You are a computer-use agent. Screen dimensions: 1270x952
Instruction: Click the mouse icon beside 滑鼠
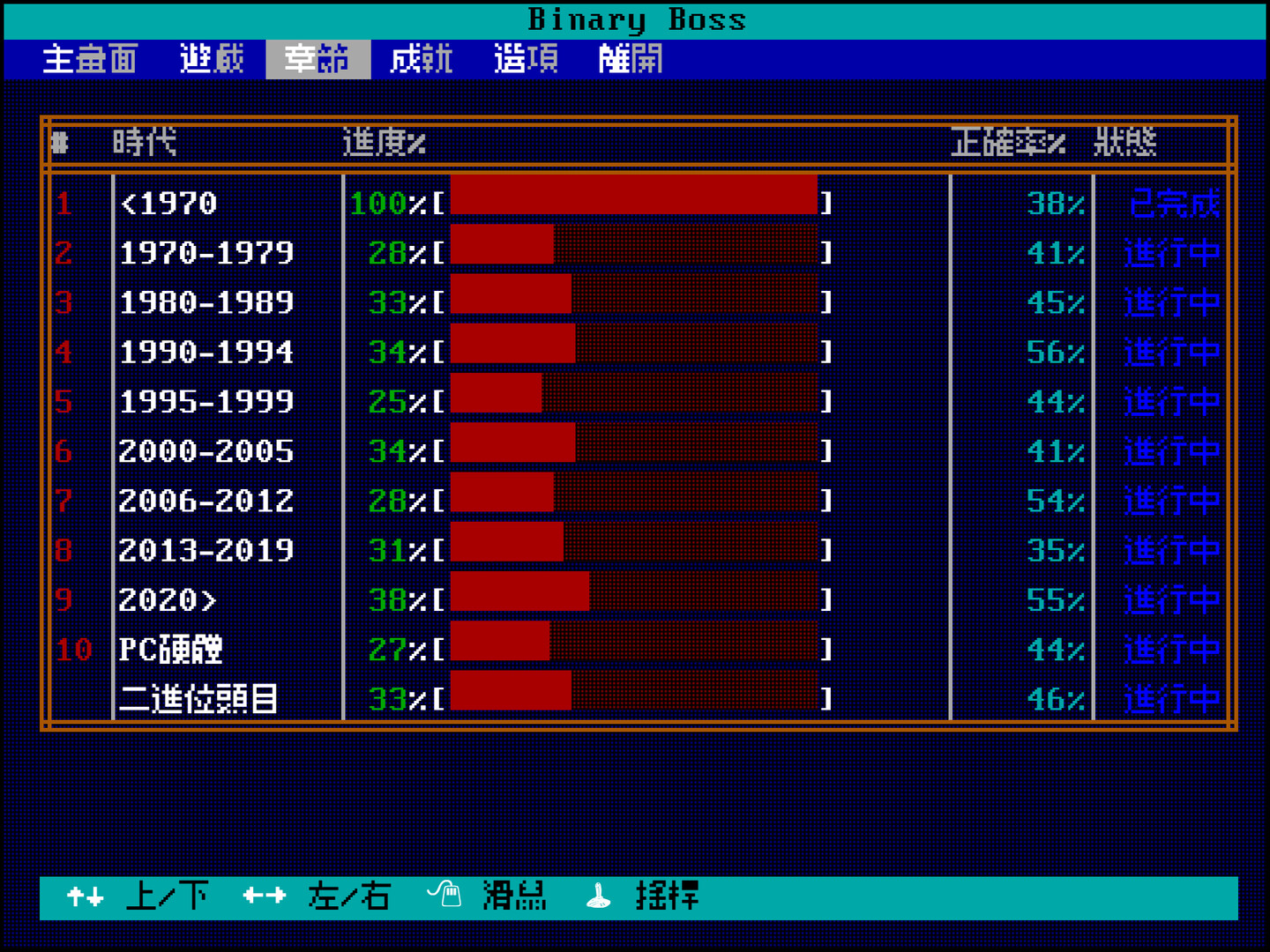pyautogui.click(x=445, y=896)
